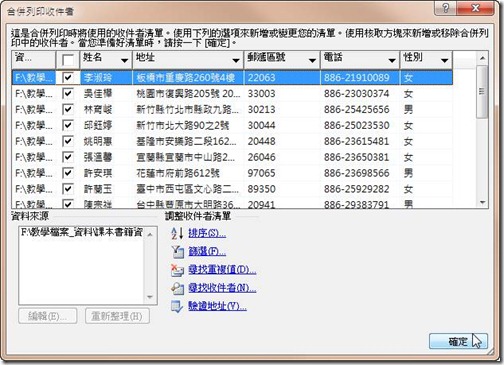This screenshot has height=365, width=504.
Task: Click the funnel filter icon beside 篩選
Action: 177,251
